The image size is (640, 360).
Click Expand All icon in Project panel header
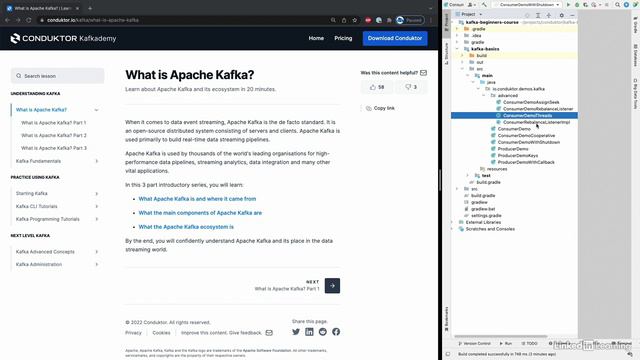tap(538, 15)
